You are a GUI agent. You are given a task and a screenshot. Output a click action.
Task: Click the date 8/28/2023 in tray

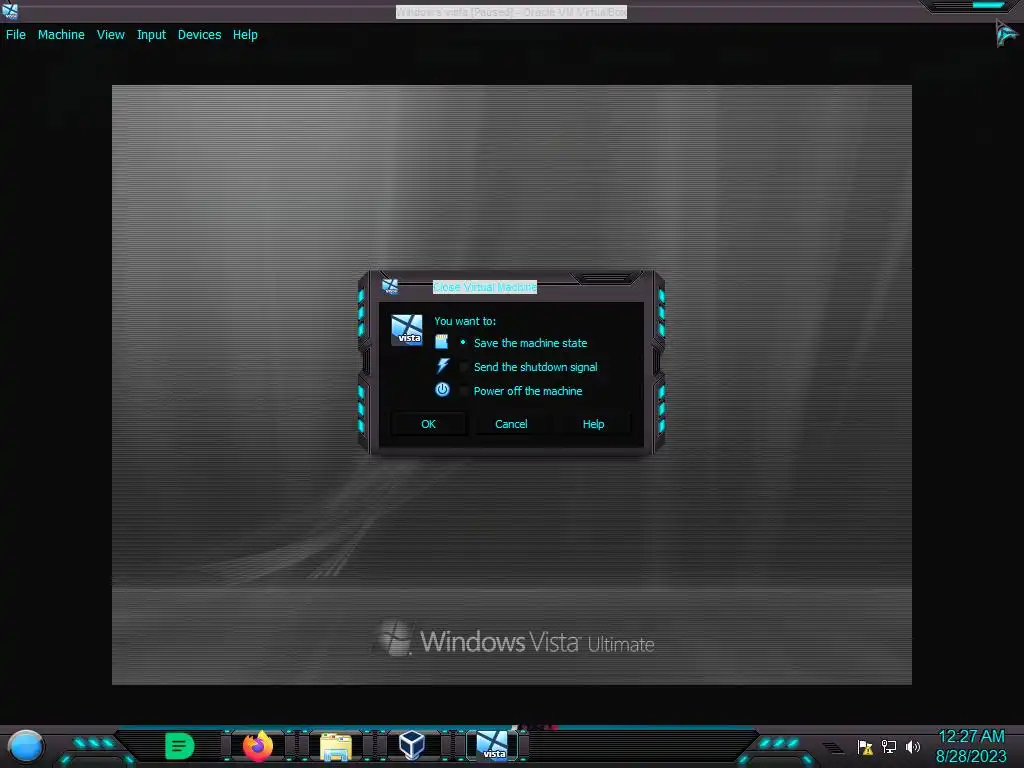[x=971, y=756]
